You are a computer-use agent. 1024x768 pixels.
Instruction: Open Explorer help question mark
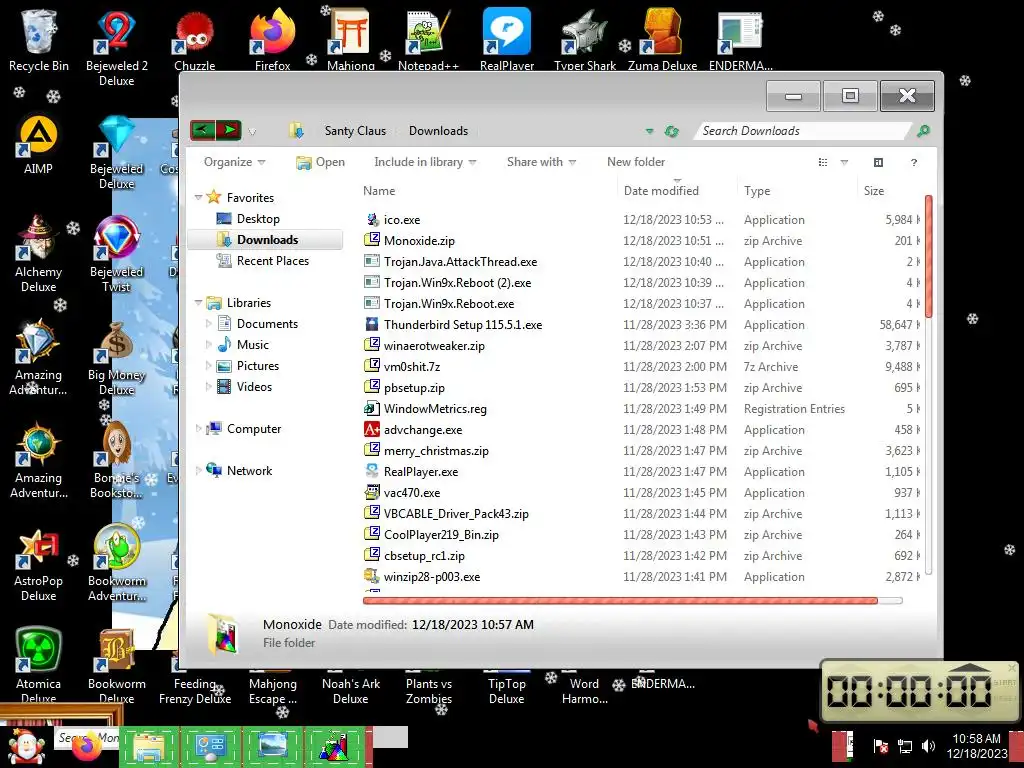click(914, 162)
